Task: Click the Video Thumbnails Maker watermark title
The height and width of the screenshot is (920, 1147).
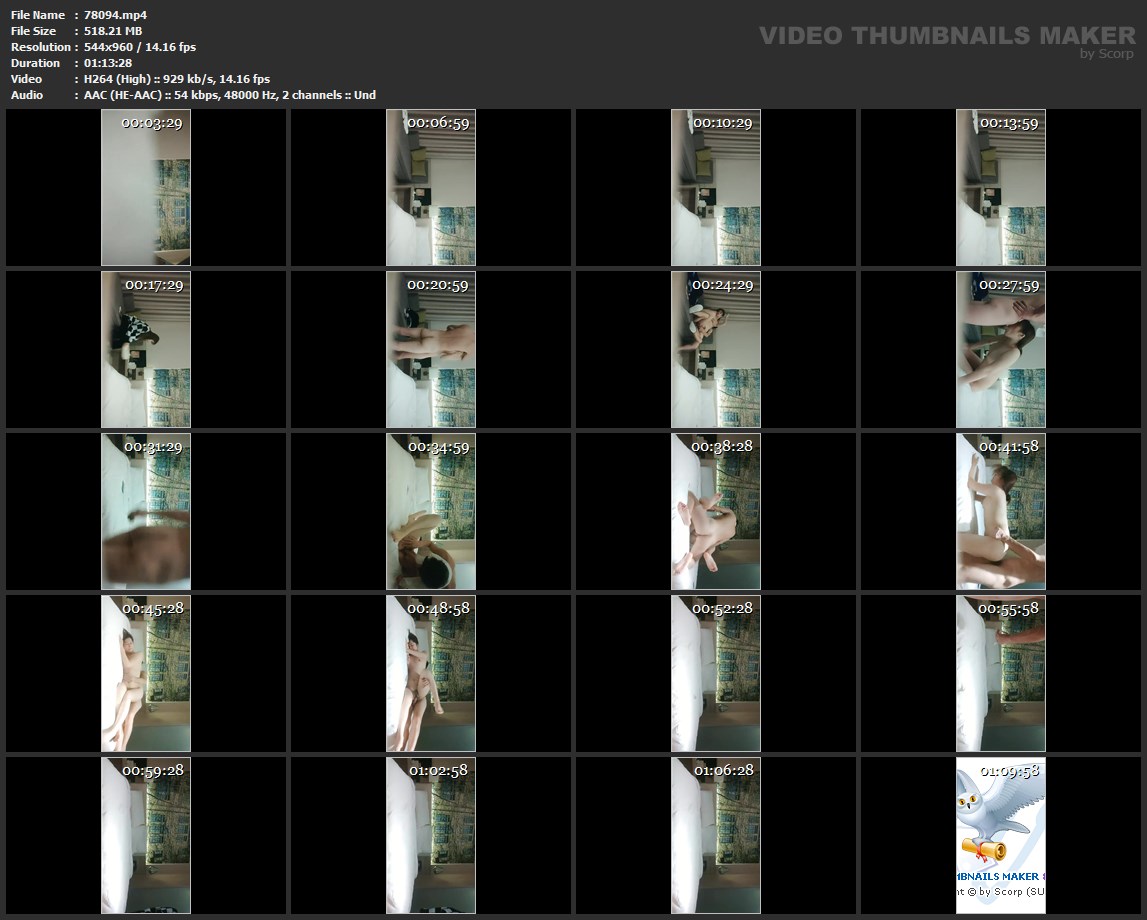Action: (946, 35)
